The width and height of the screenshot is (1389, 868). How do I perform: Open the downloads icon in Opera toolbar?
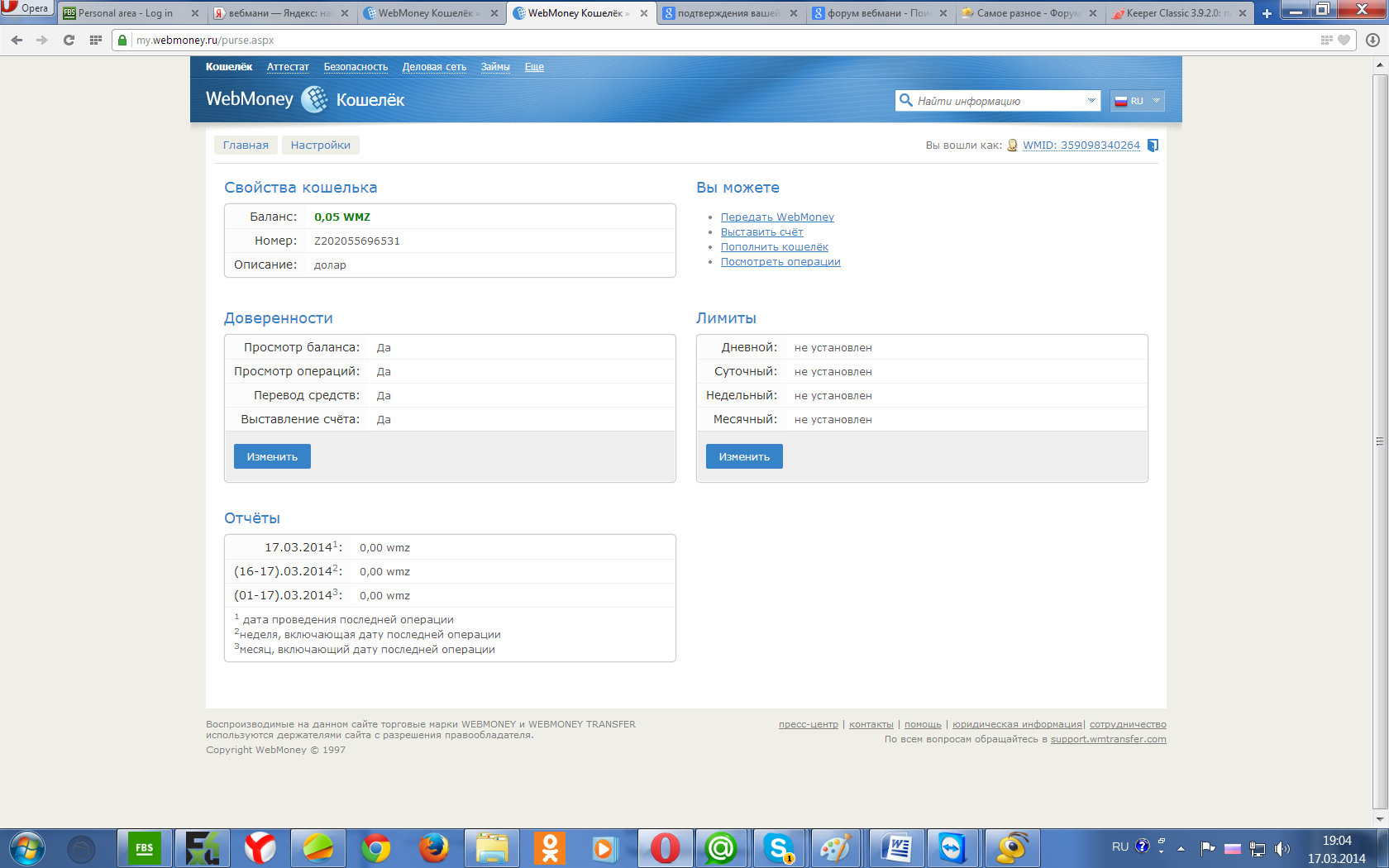(1372, 40)
